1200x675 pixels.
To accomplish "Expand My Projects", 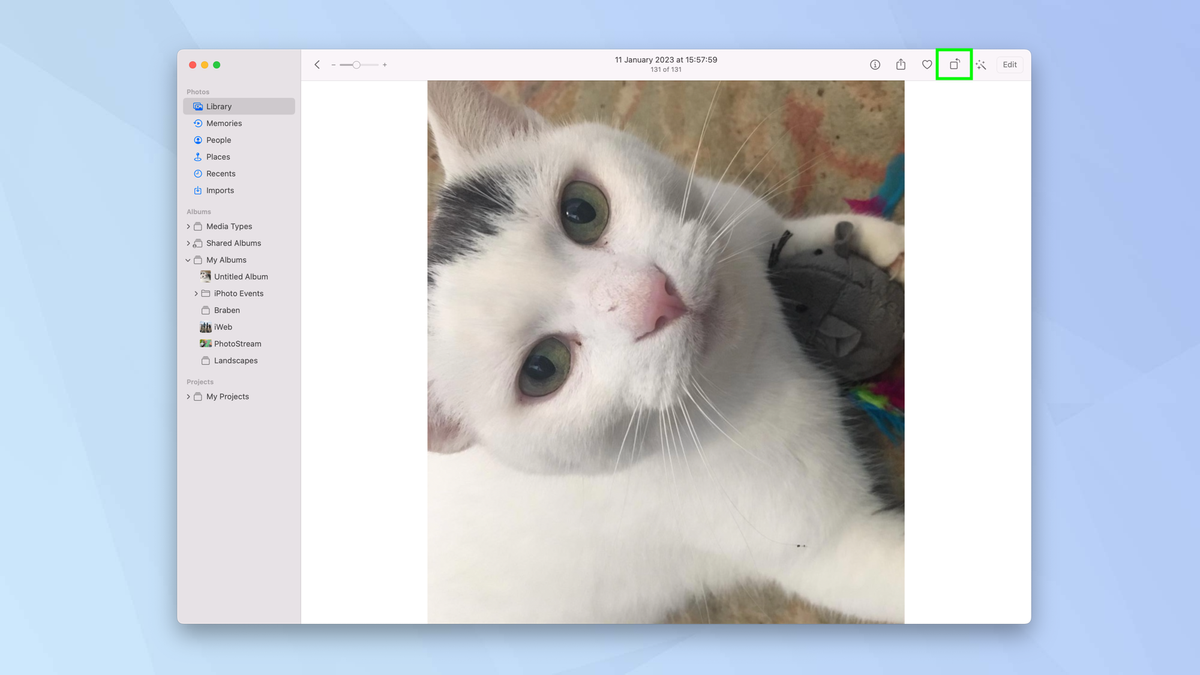I will (x=189, y=396).
